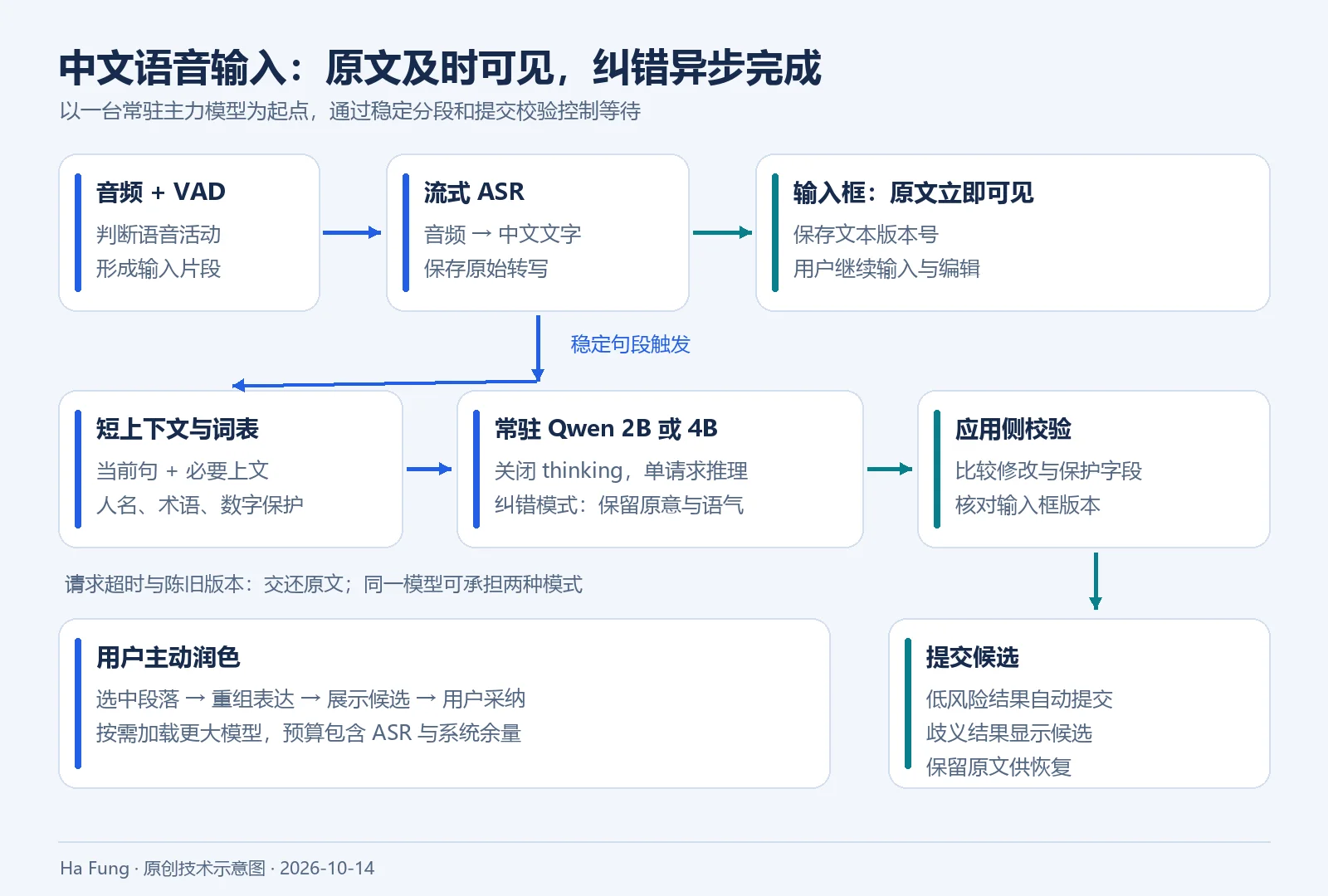Click the note starting 请求超时与陈旧版本
The width and height of the screenshot is (1328, 896).
pyautogui.click(x=324, y=584)
